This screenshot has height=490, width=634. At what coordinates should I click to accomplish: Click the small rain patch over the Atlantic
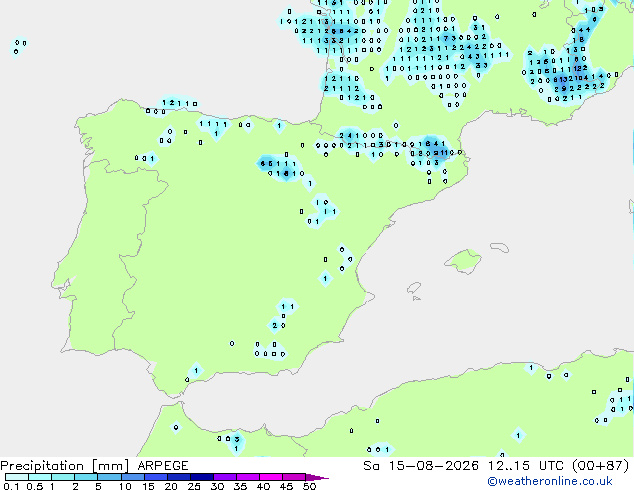pyautogui.click(x=19, y=46)
